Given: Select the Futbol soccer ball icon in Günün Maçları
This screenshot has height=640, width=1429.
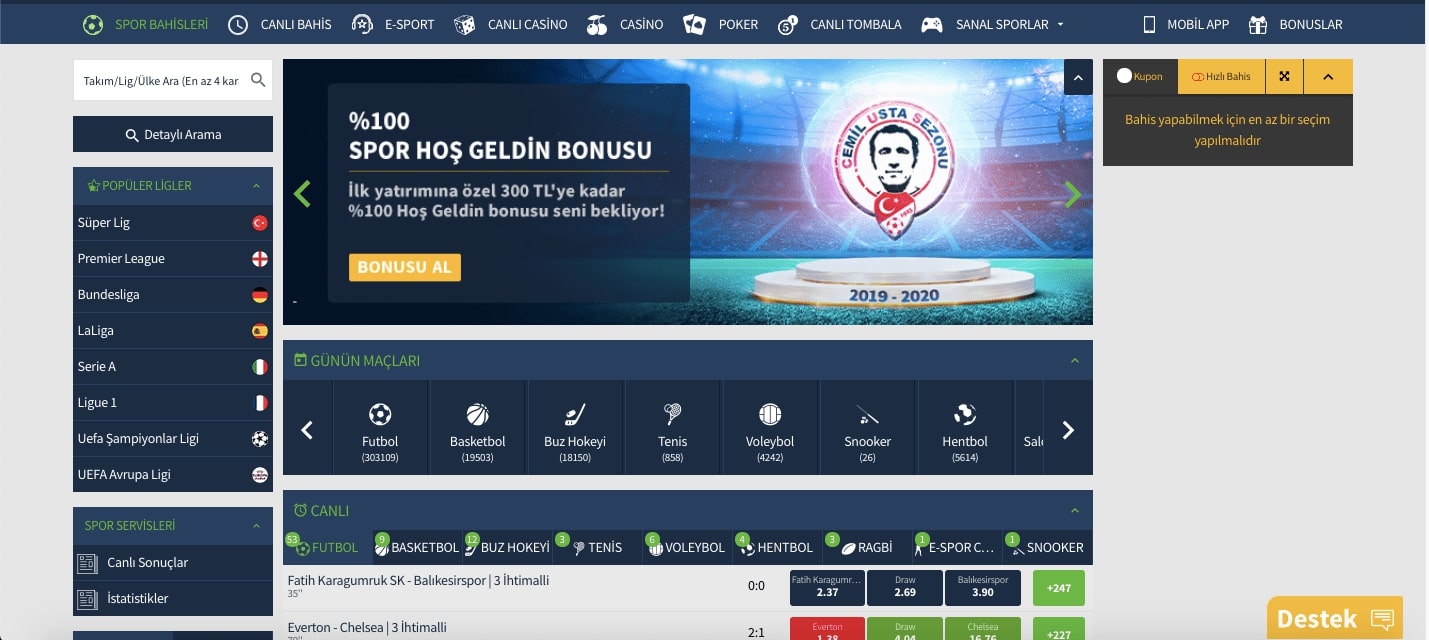Looking at the screenshot, I should tap(380, 414).
